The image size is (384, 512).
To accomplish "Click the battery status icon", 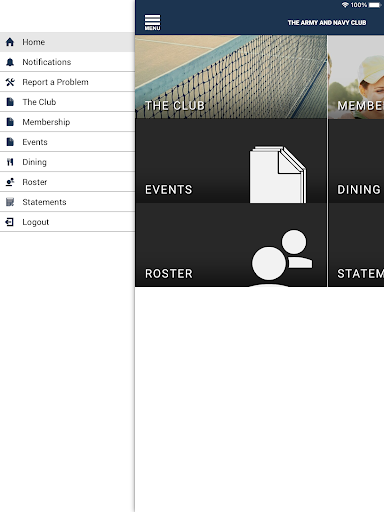I will [375, 5].
